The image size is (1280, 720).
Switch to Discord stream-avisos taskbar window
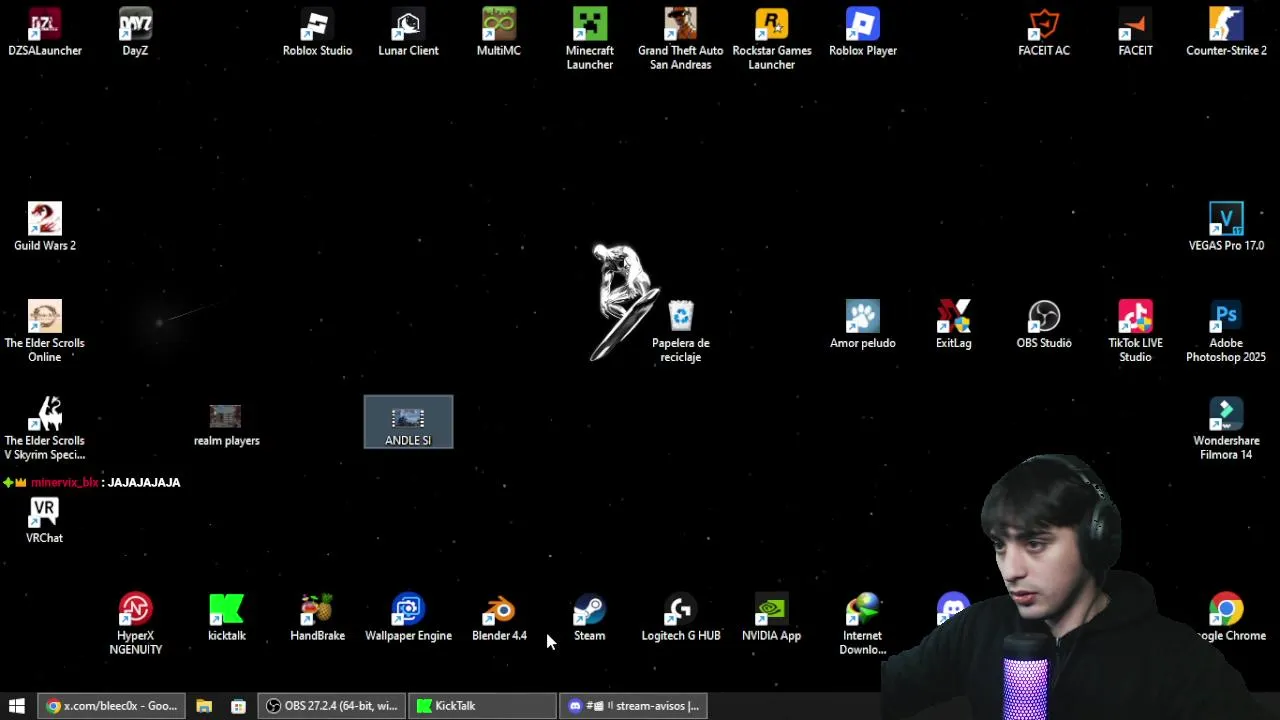(633, 706)
